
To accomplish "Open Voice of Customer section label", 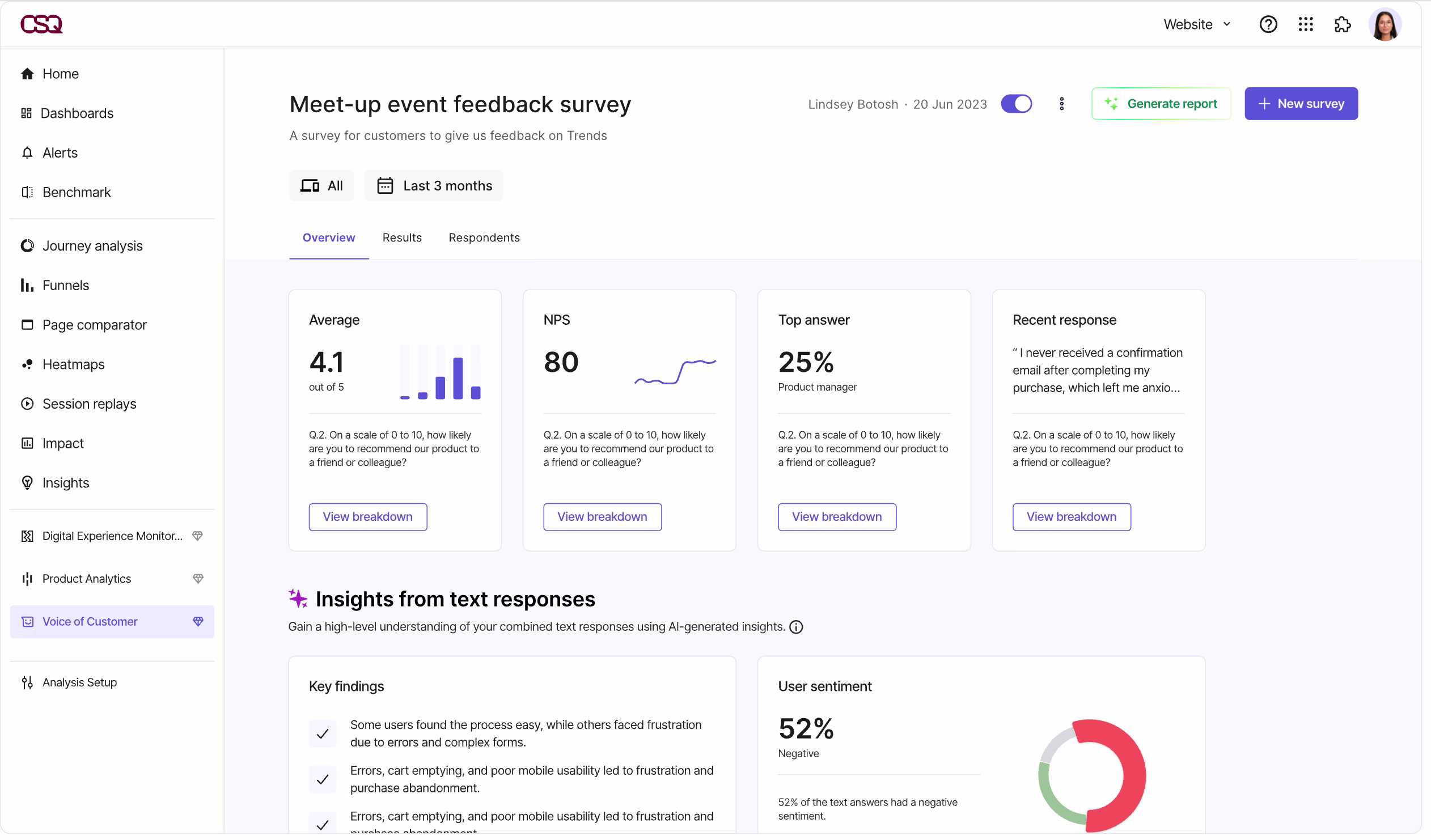I will point(90,622).
